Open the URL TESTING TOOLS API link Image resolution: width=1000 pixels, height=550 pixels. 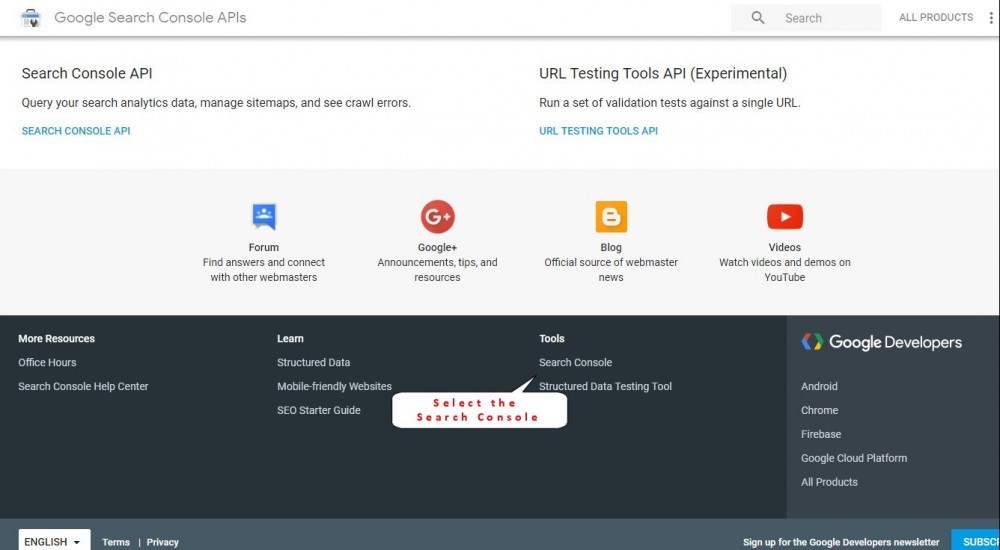click(598, 131)
